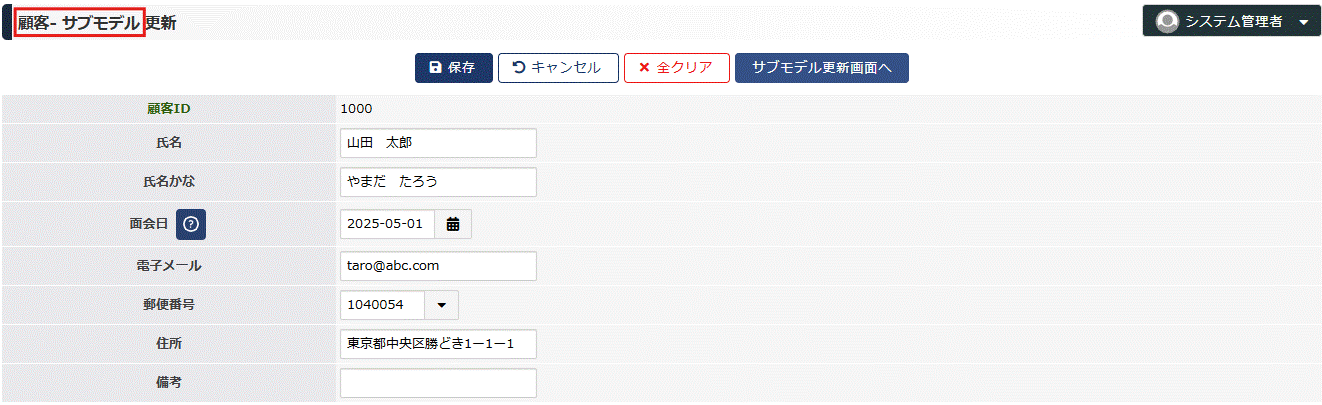Select the 電子メール input field

438,266
